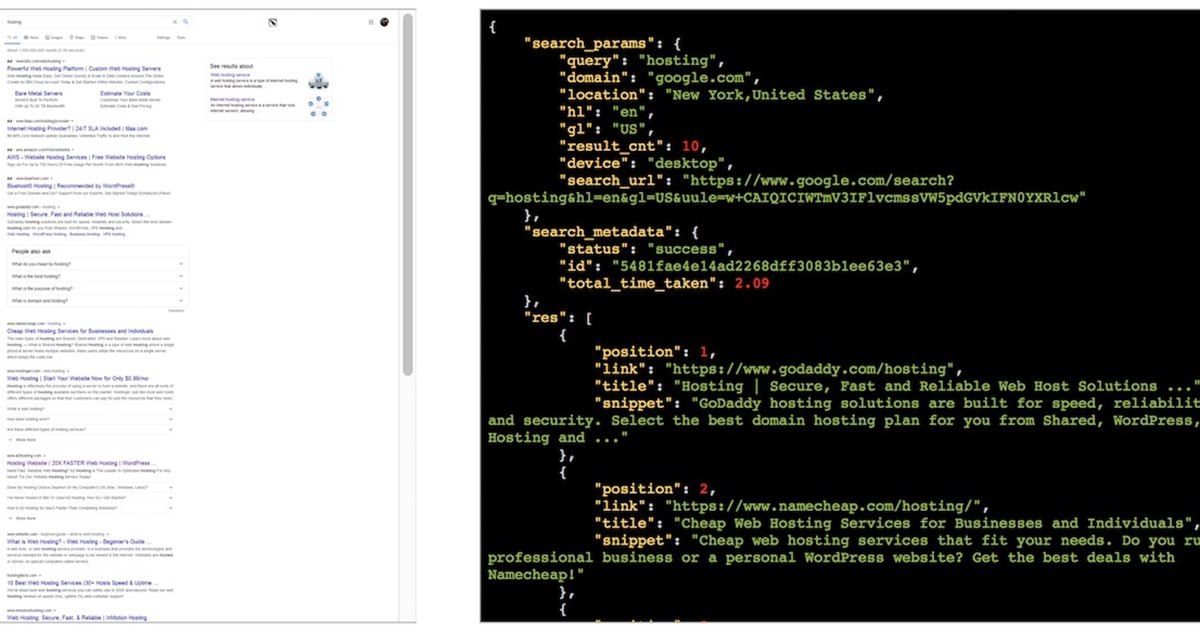Viewport: 1200px width, 628px height.
Task: Click the magnifier search icon
Action: 185,21
